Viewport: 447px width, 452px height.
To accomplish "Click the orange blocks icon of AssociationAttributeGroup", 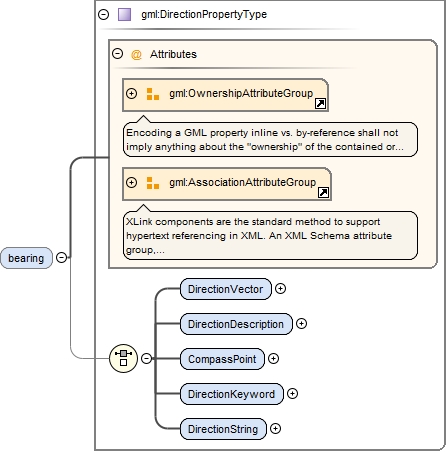I will (153, 183).
